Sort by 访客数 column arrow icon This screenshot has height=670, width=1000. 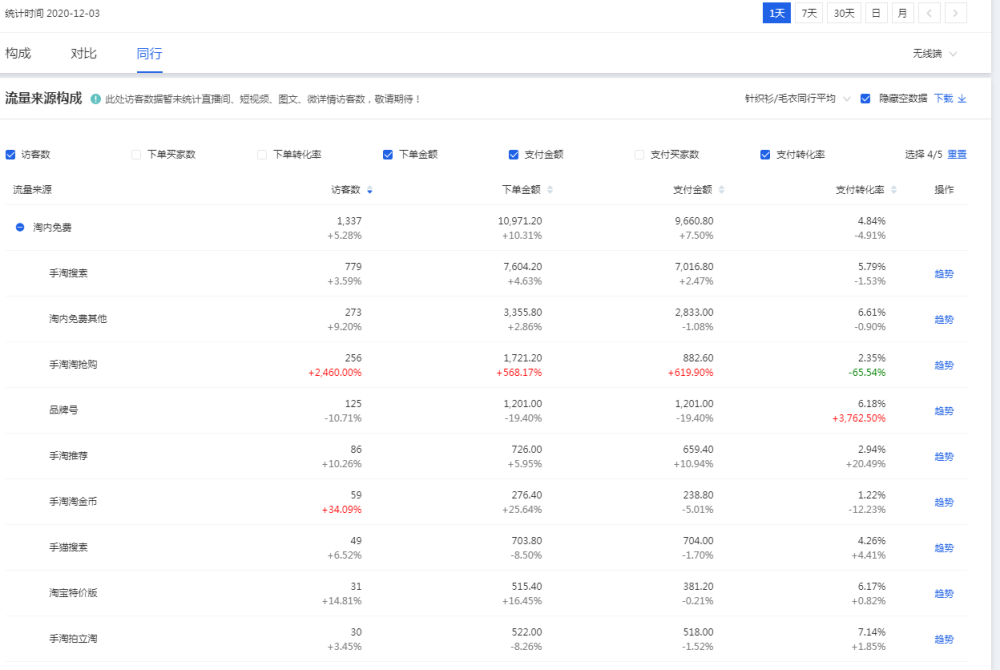370,190
